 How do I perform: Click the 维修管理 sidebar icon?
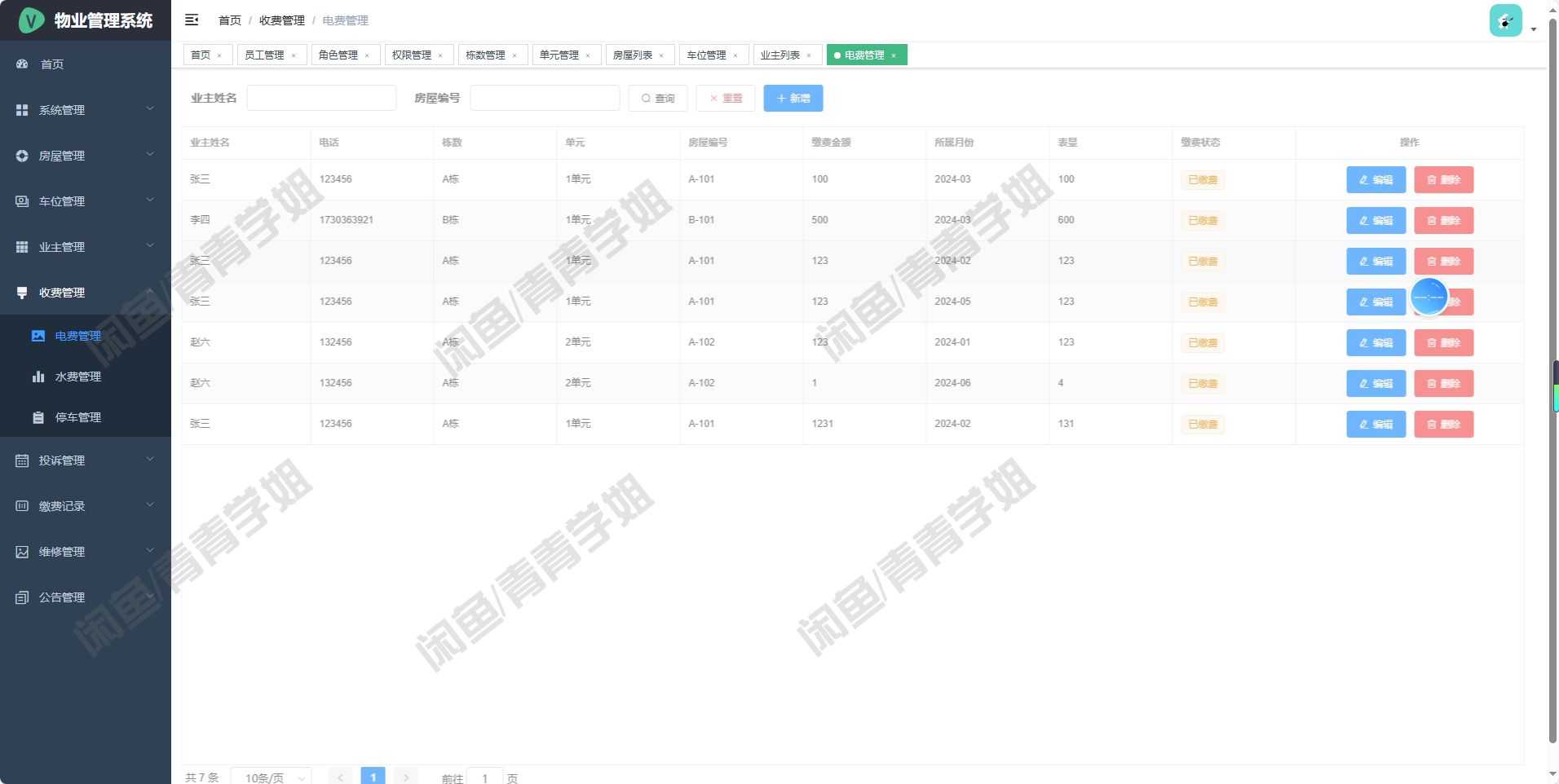(22, 552)
